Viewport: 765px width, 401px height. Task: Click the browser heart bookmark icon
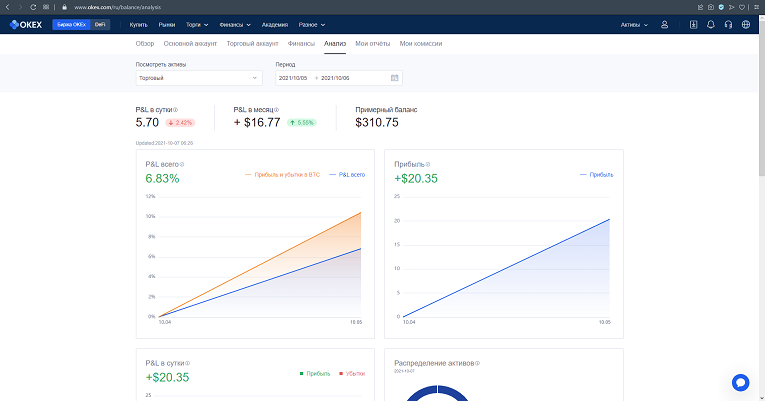click(742, 7)
